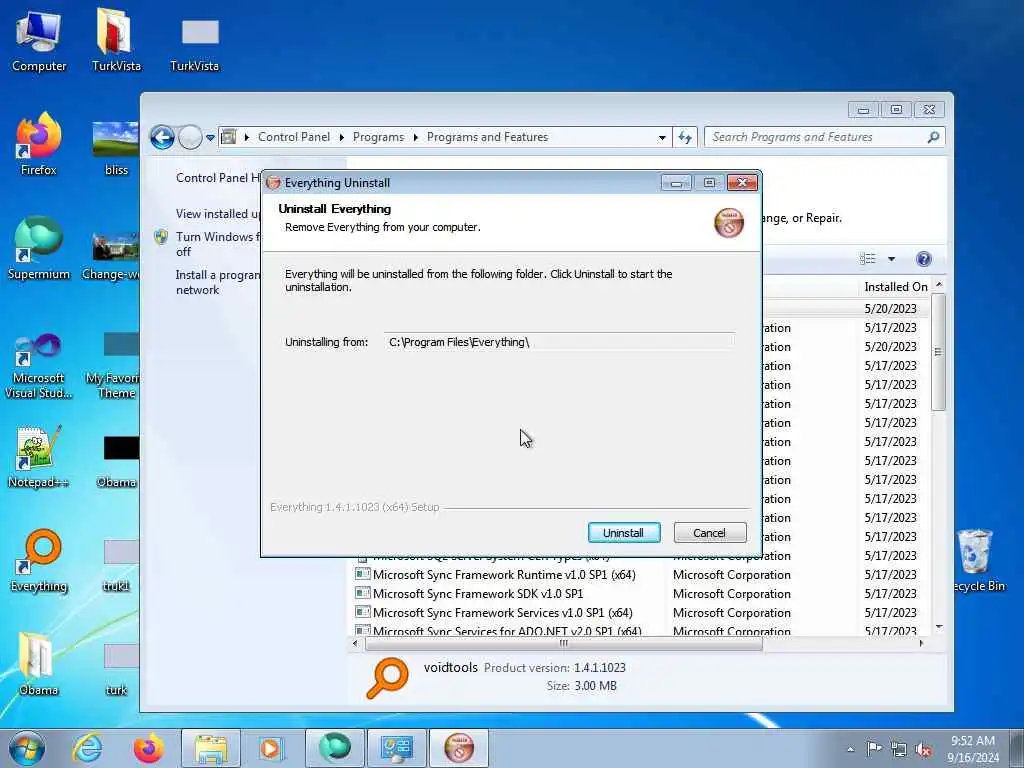This screenshot has height=768, width=1024.
Task: Open the recent pages dropdown arrow
Action: click(x=210, y=138)
